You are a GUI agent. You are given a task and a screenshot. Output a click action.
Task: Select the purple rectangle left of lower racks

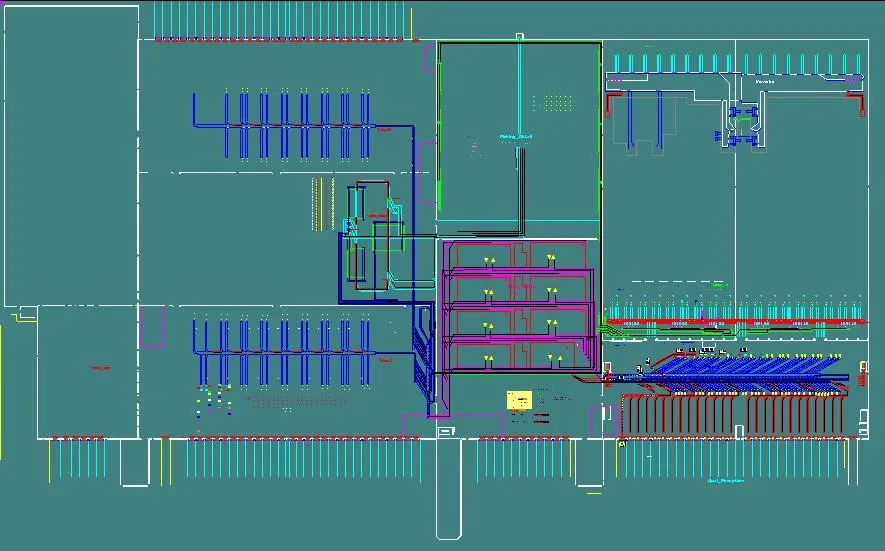153,327
